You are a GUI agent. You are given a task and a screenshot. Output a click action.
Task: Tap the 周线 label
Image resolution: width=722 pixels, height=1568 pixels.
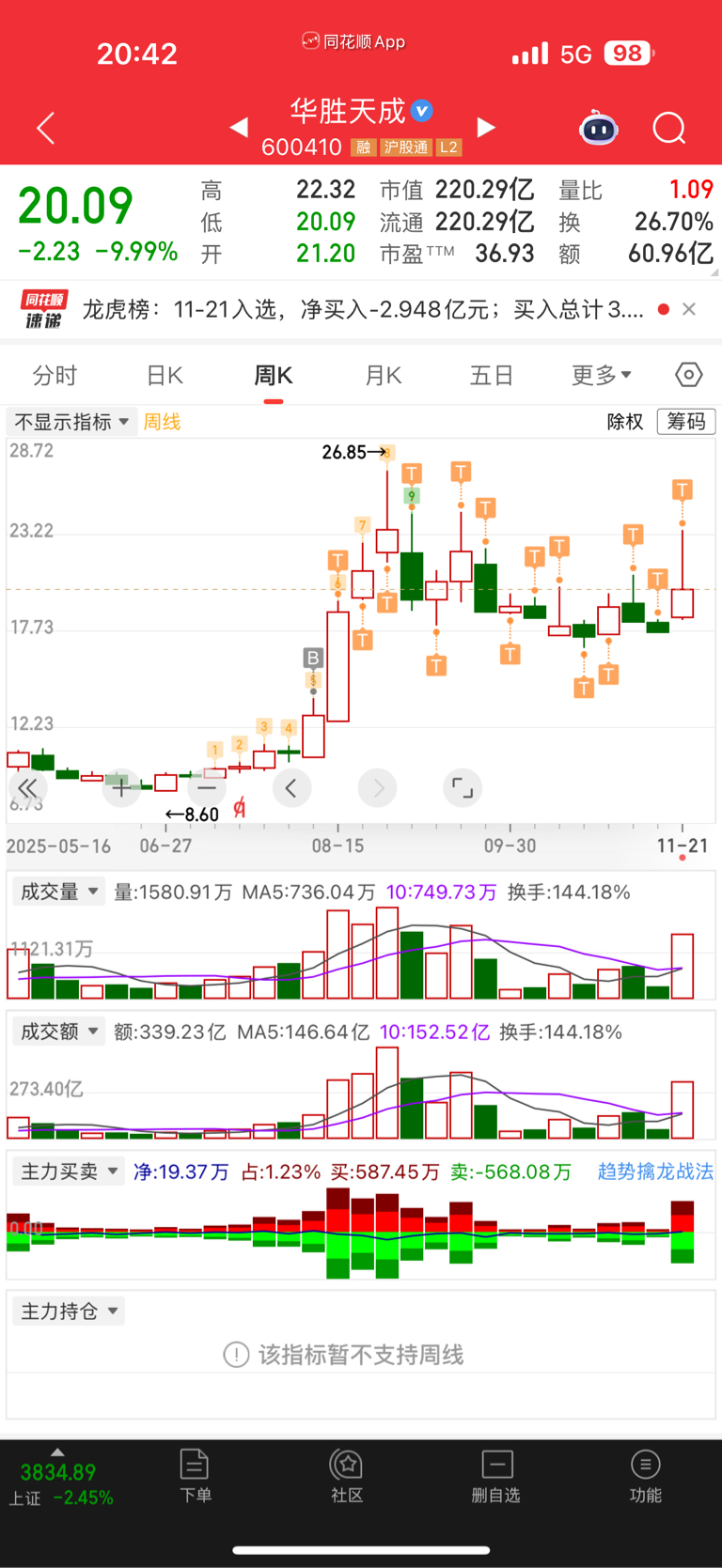pyautogui.click(x=162, y=422)
